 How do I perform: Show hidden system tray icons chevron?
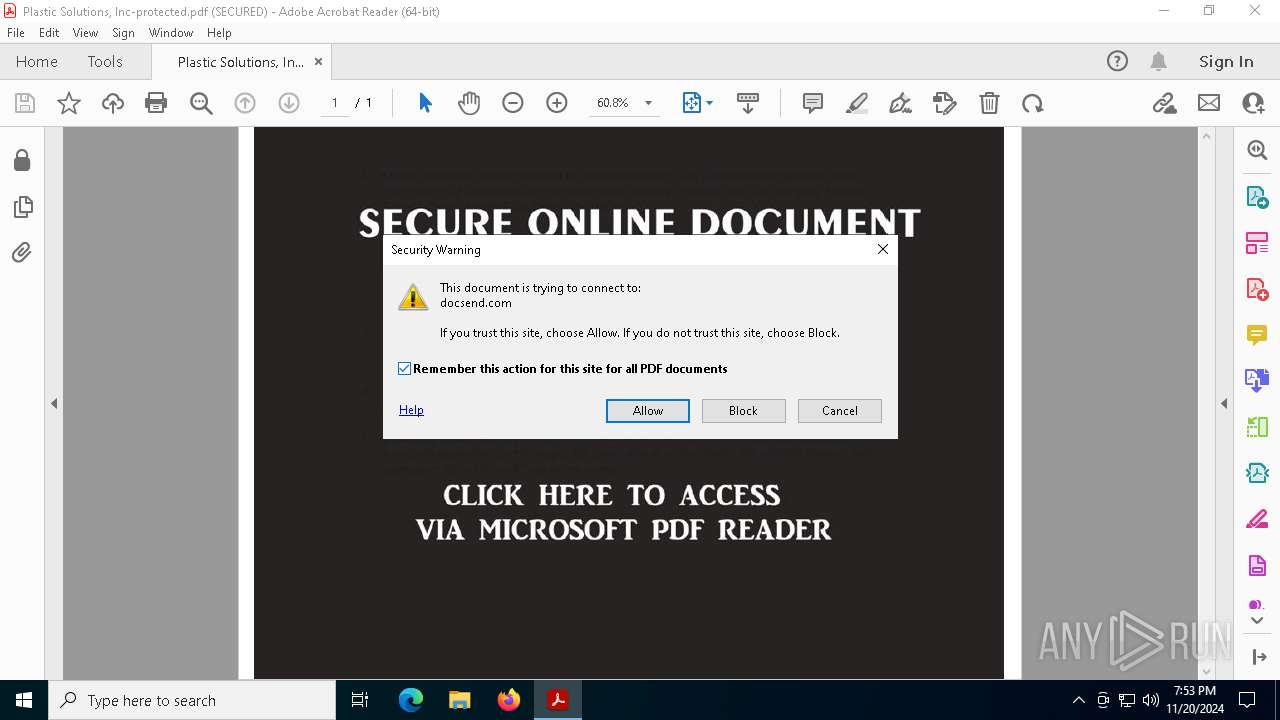[1078, 700]
